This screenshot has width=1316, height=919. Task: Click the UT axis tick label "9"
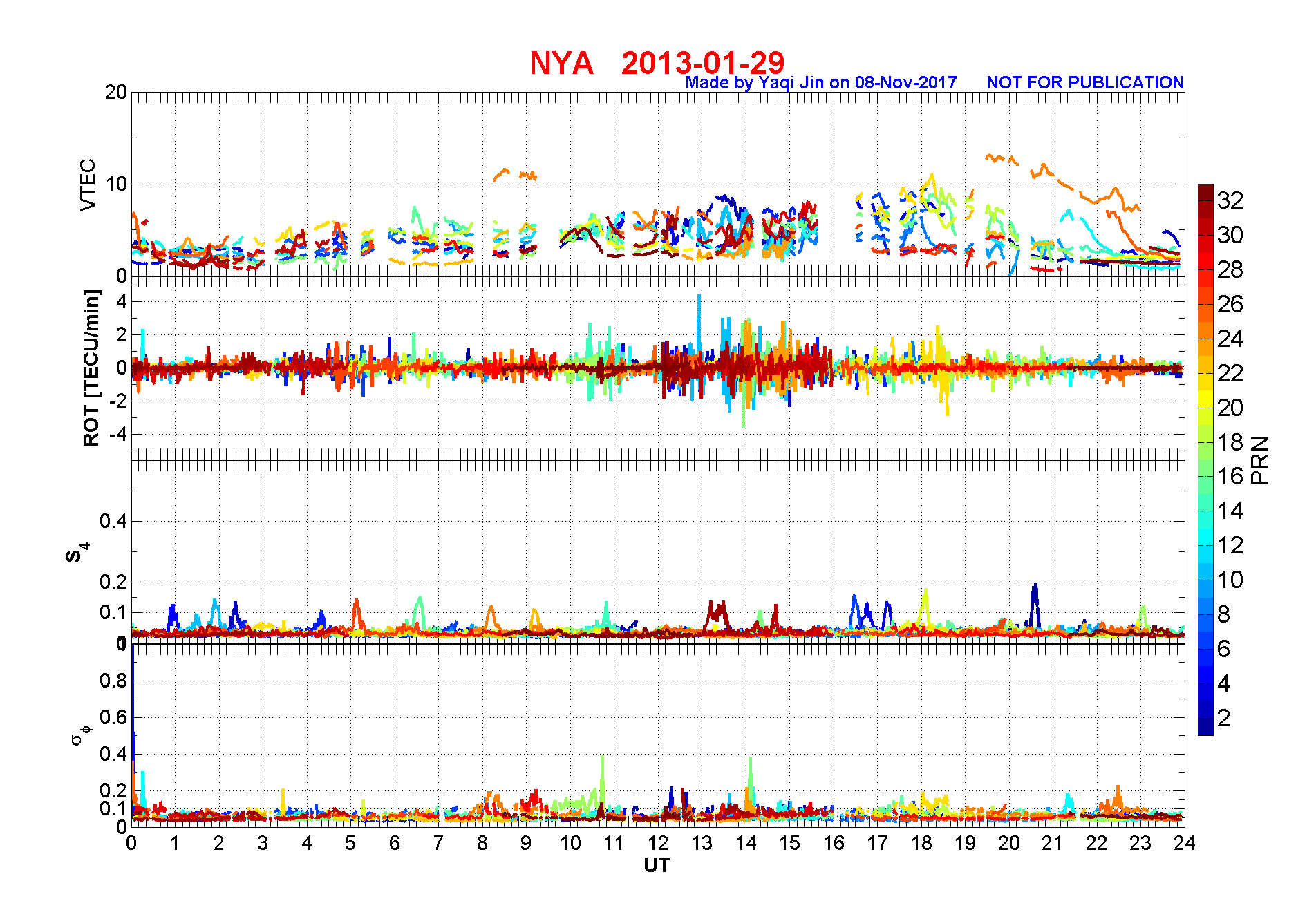pos(526,843)
